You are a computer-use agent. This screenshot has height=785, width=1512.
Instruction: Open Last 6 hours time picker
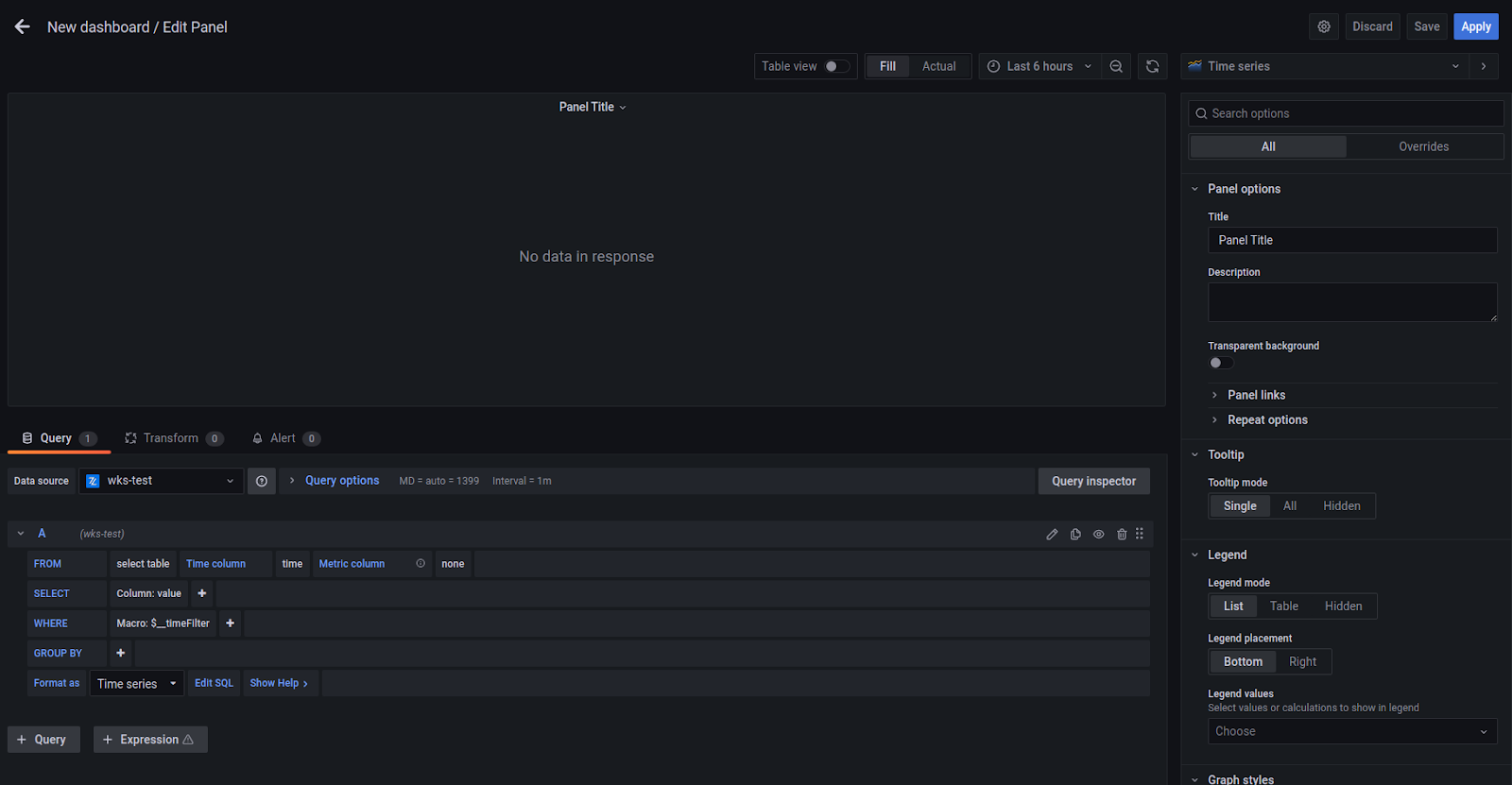coord(1039,66)
